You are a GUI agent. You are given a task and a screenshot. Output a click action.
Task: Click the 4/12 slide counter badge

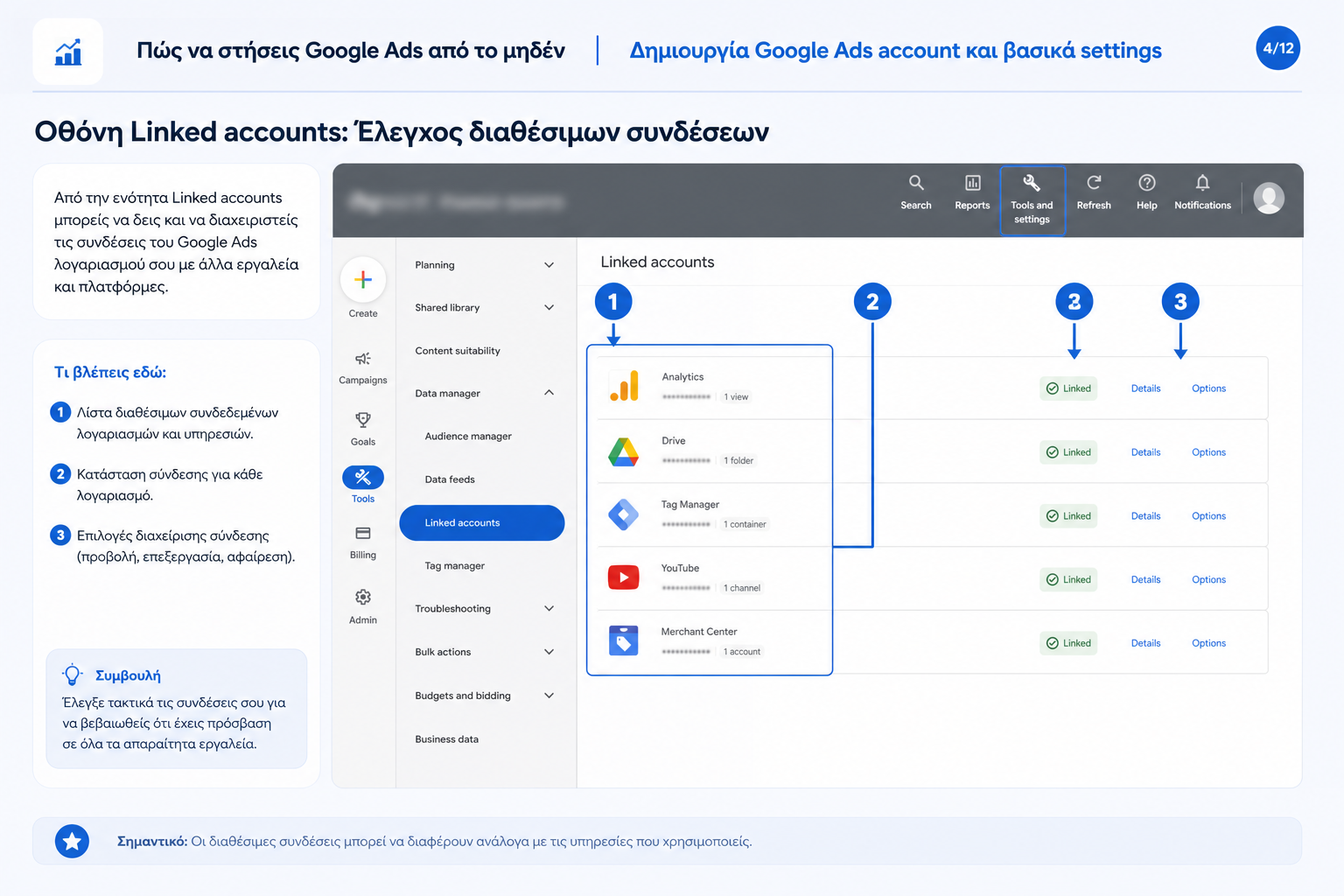(1277, 49)
